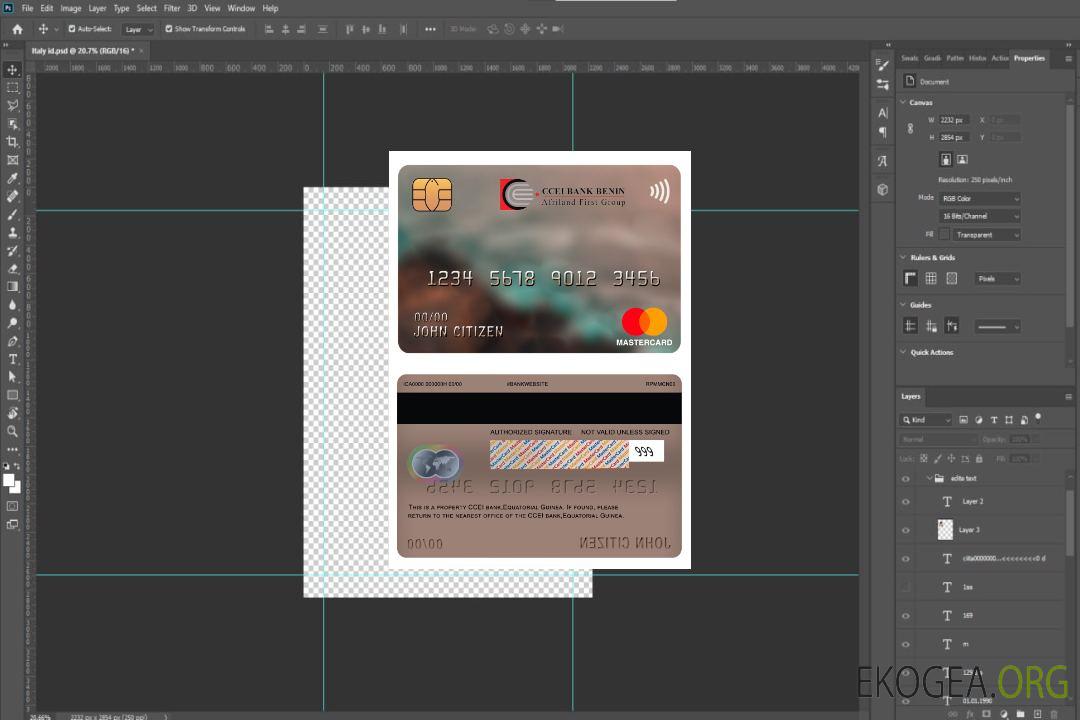Click the foreground color swatch
Image resolution: width=1080 pixels, height=720 pixels.
coord(9,480)
